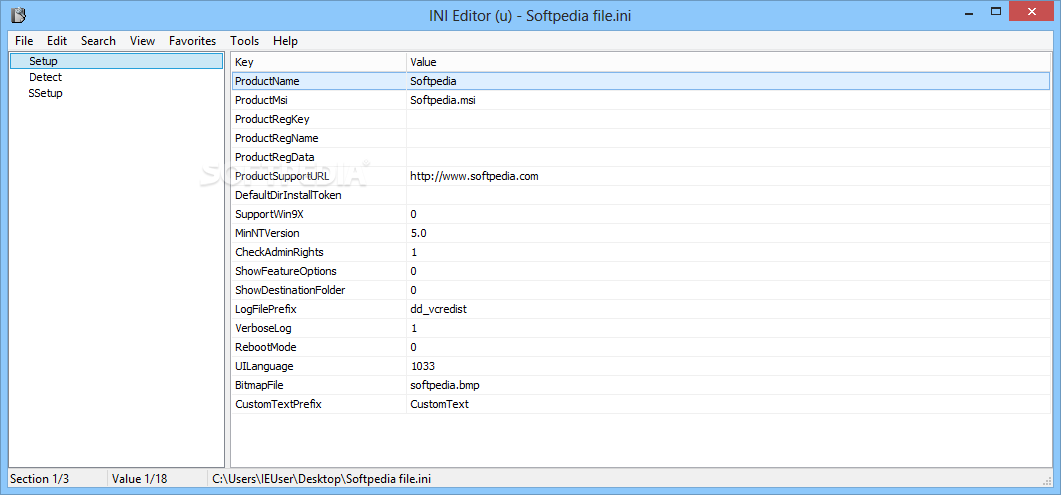
Task: Select the LogFilePrefix key
Action: [x=266, y=308]
